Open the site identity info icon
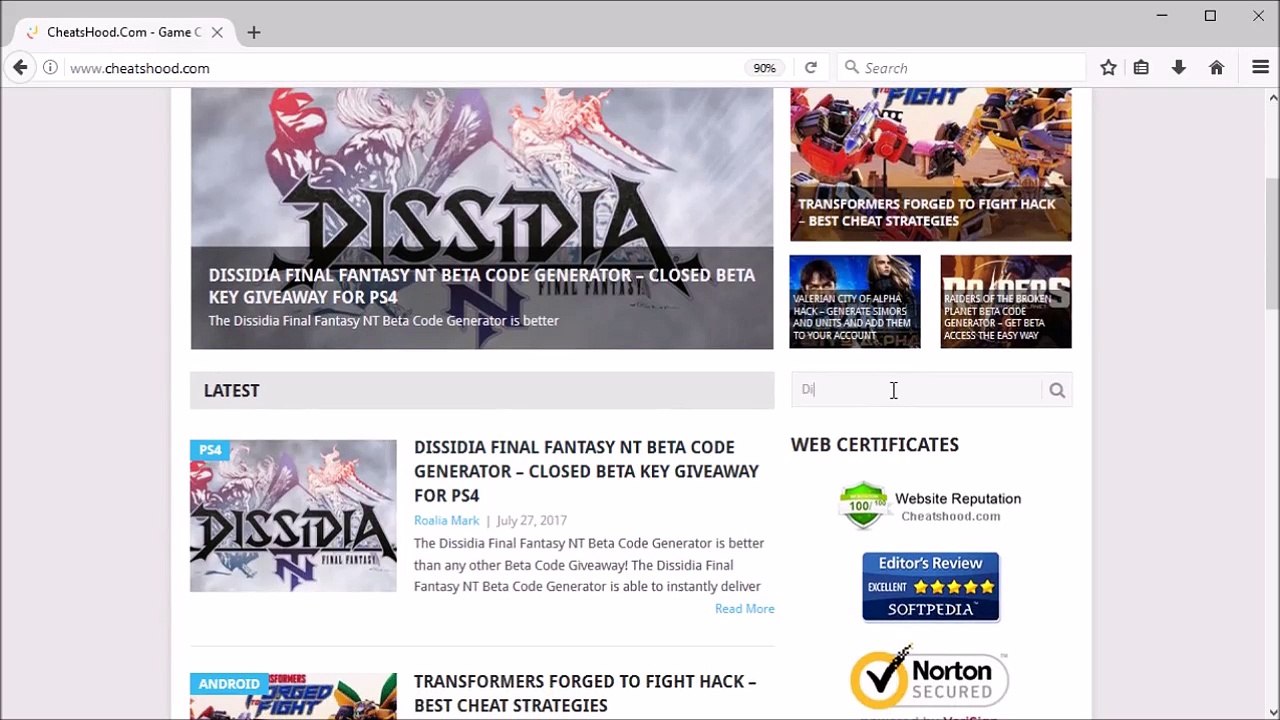This screenshot has width=1280, height=720. tap(50, 68)
